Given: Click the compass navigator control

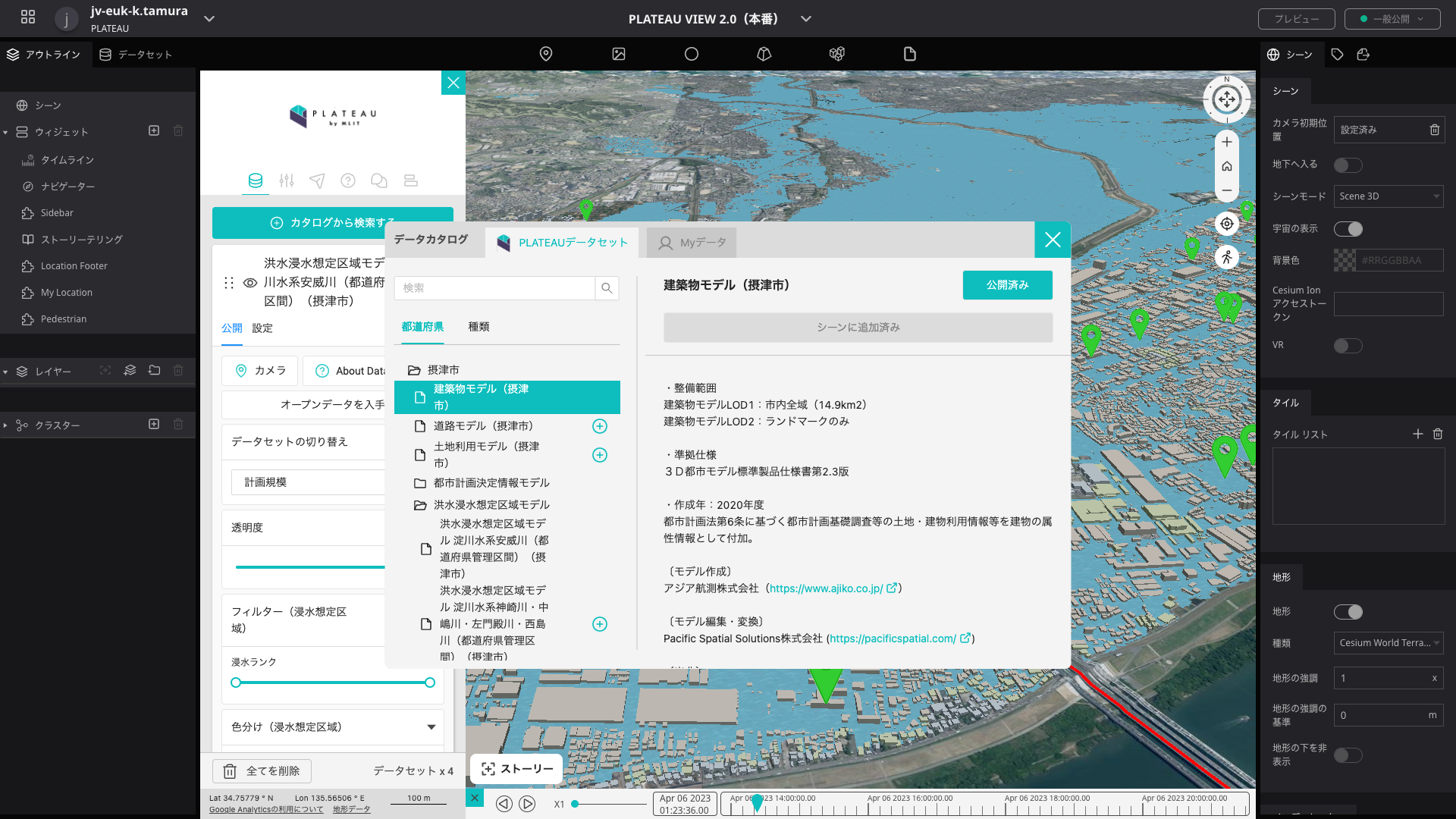Looking at the screenshot, I should point(1226,99).
